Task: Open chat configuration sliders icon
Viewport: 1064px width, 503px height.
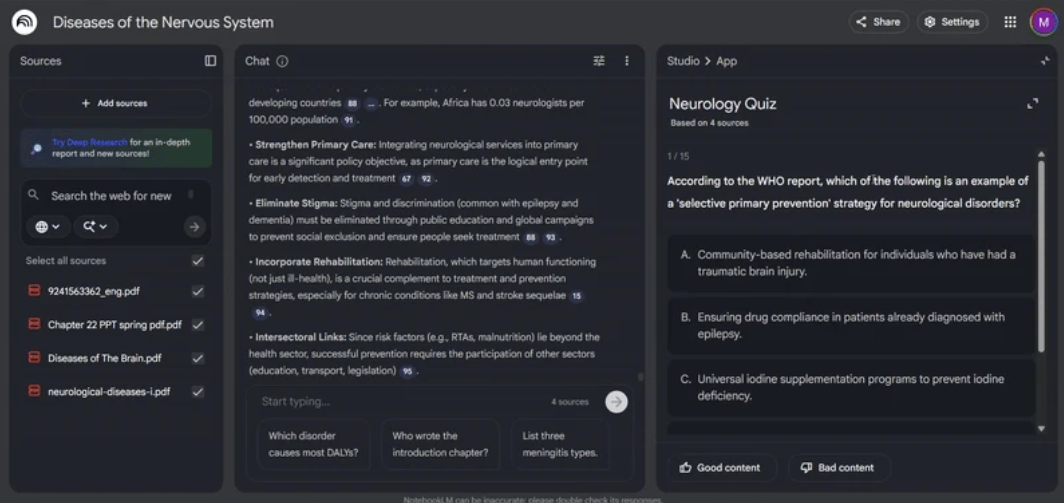Action: (599, 61)
